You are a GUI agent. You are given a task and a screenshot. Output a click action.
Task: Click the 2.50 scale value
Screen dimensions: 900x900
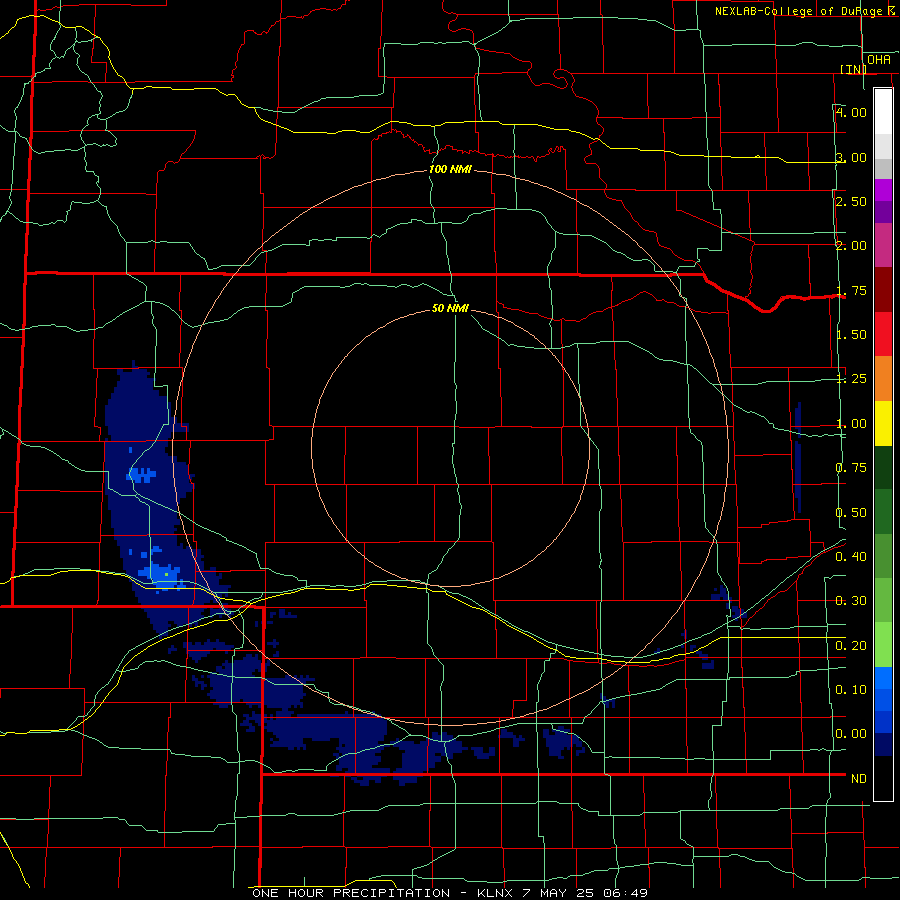pos(851,201)
